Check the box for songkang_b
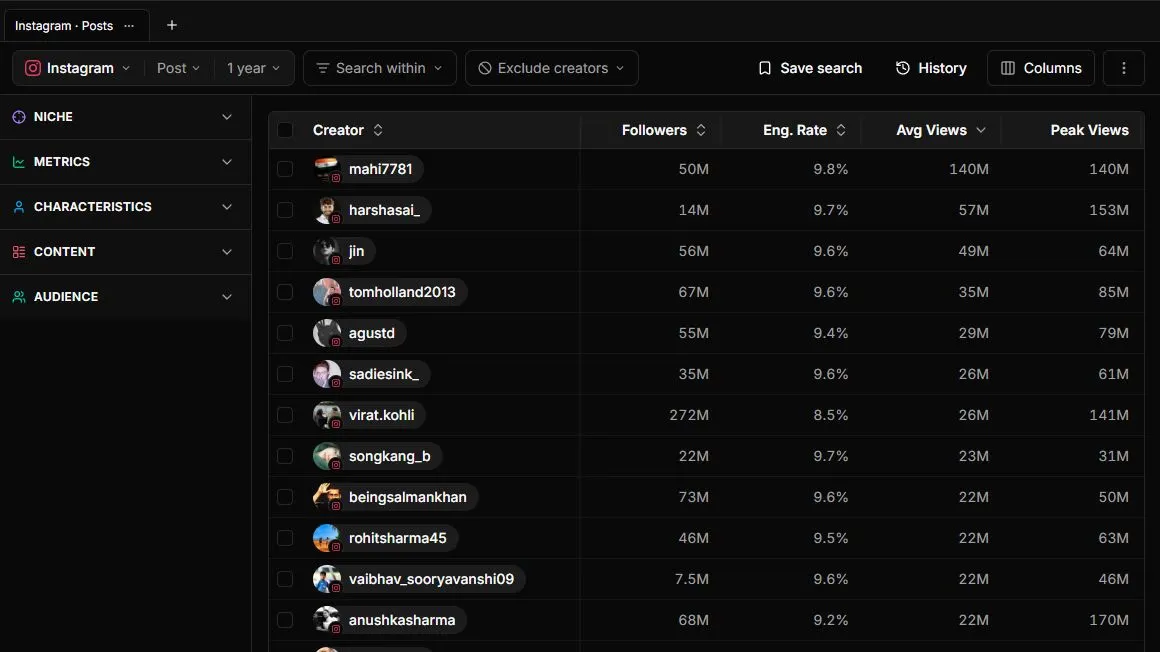Image resolution: width=1160 pixels, height=652 pixels. (285, 456)
